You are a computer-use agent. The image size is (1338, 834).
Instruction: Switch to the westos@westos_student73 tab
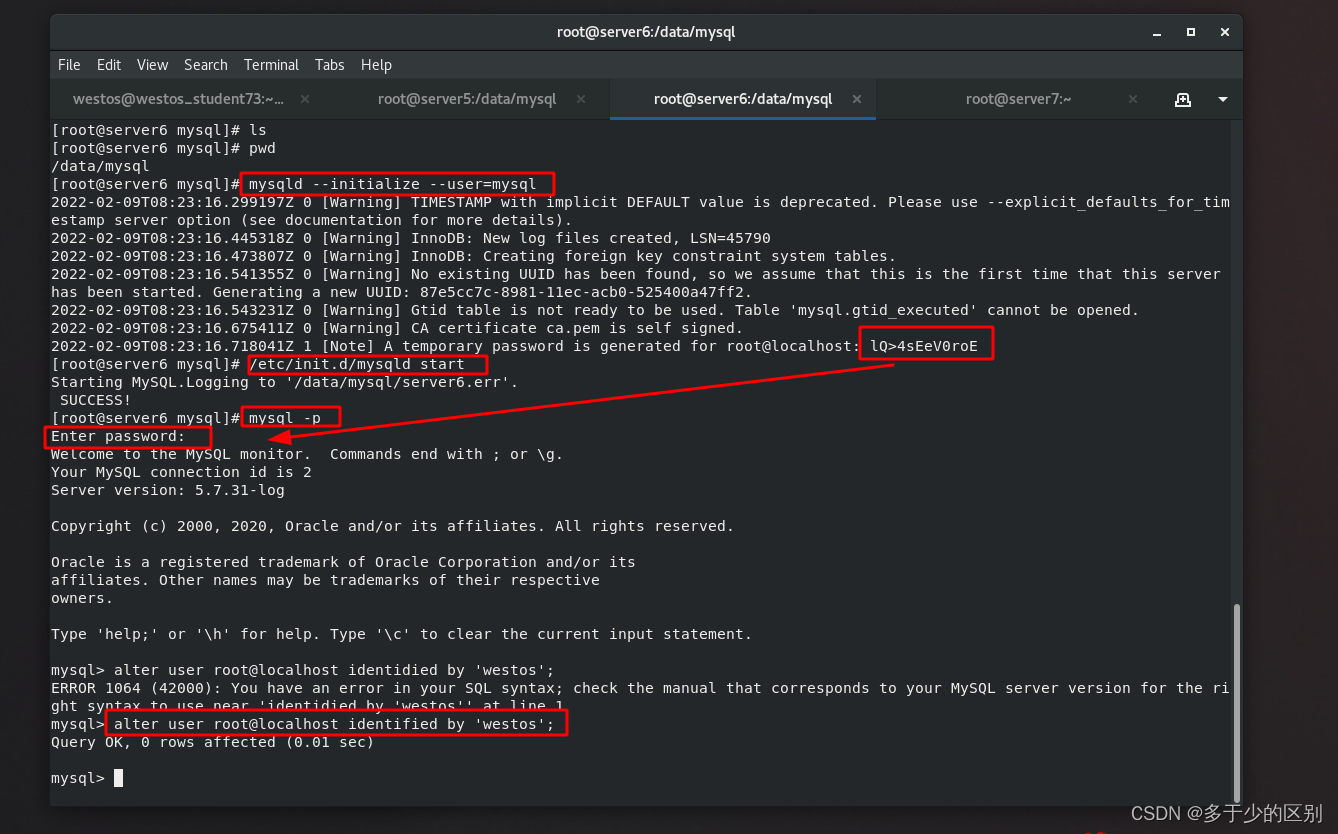coord(178,99)
